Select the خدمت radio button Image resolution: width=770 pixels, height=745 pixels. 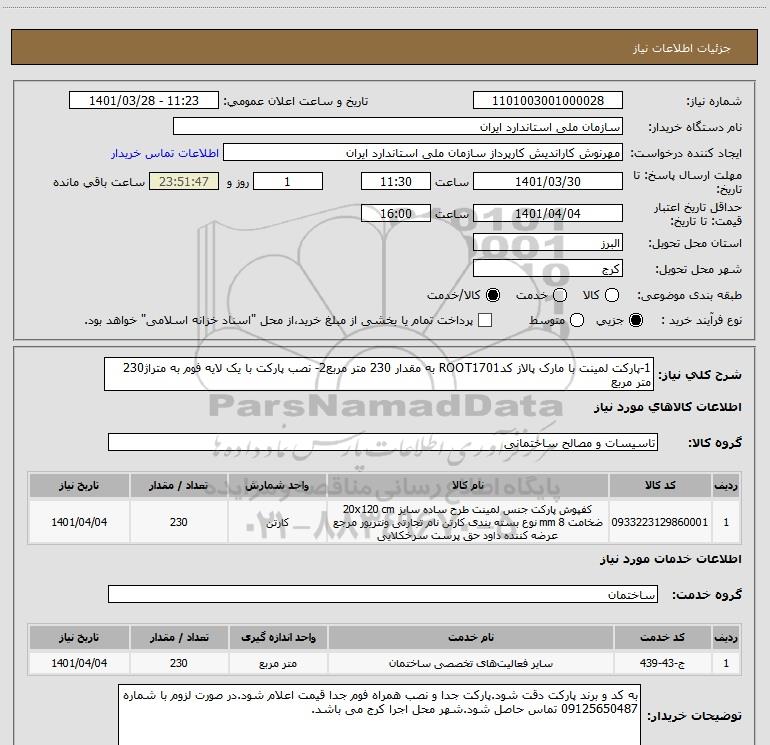[x=560, y=295]
